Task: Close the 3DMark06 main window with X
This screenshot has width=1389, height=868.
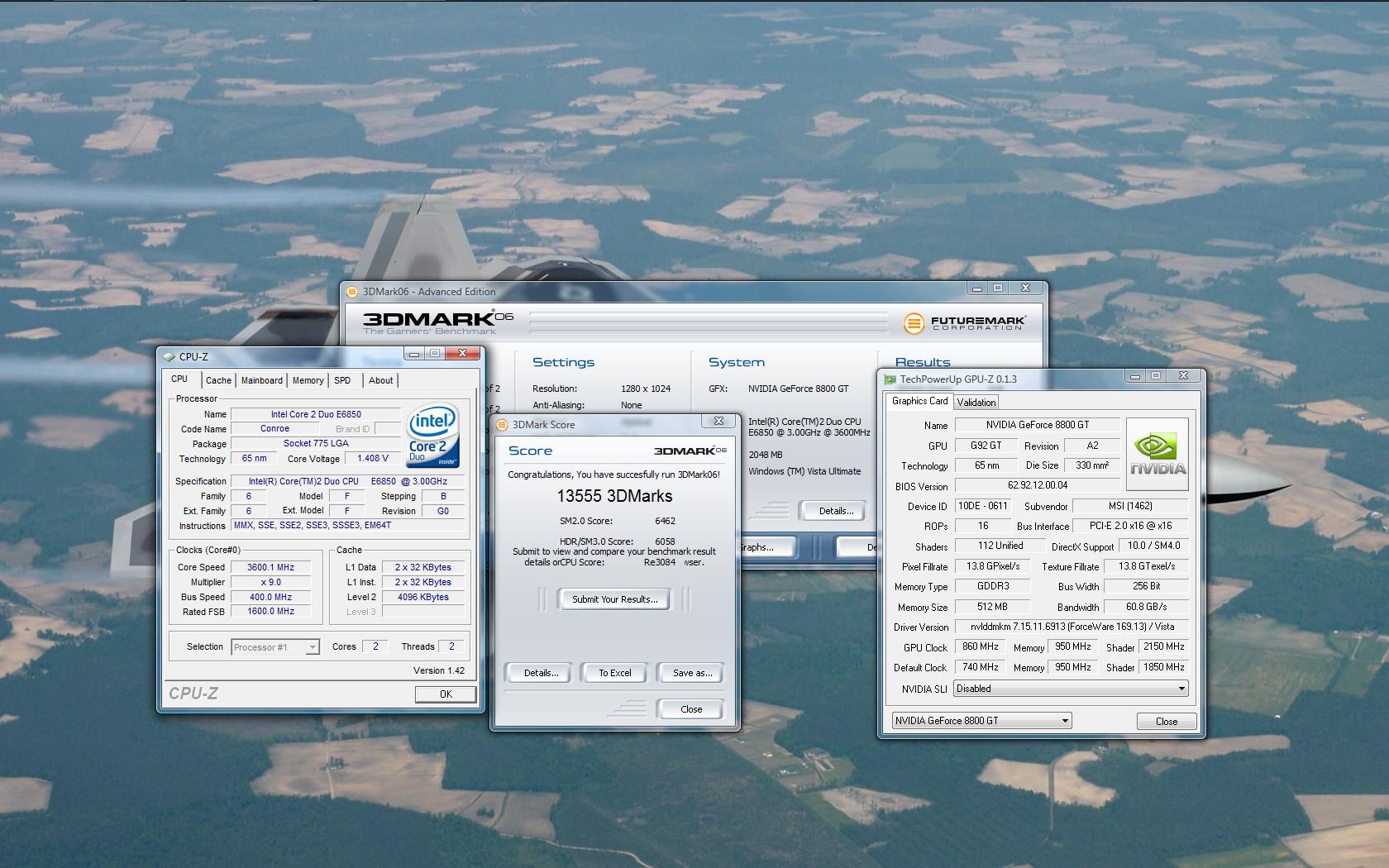Action: pyautogui.click(x=1025, y=288)
